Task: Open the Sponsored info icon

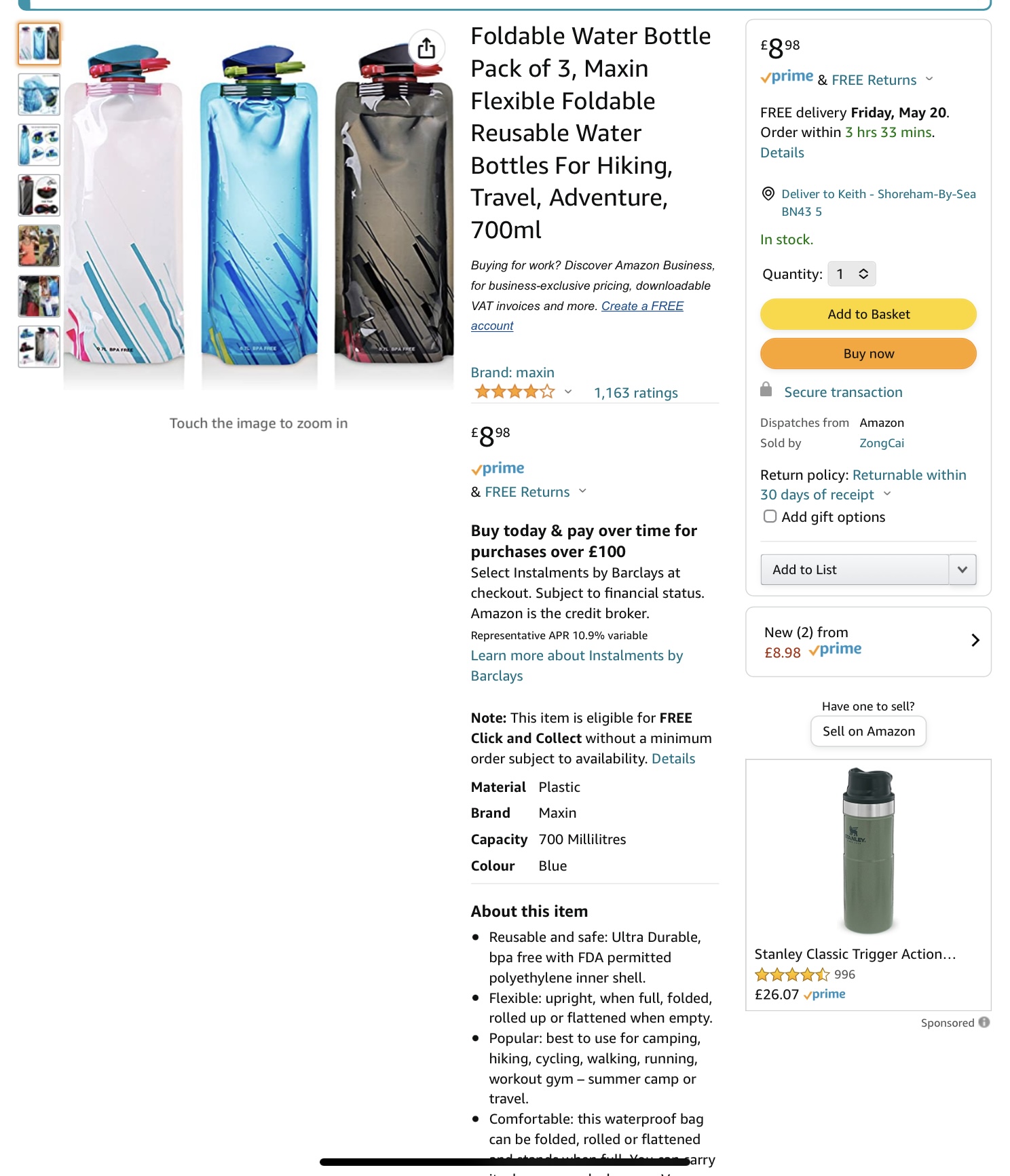Action: pos(984,1022)
